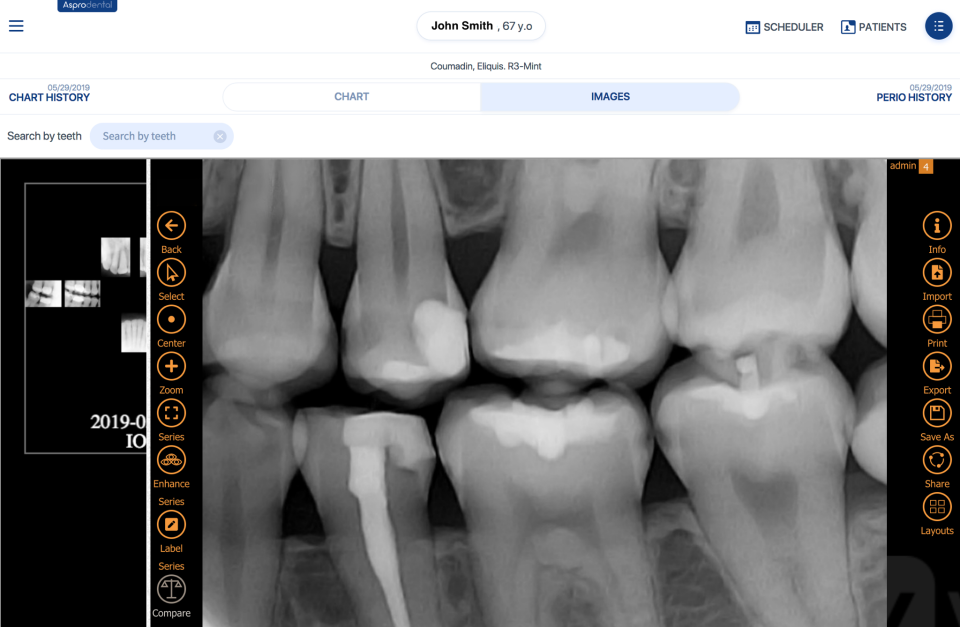Screen dimensions: 960x627
Task: Open the hamburger menu
Action: pyautogui.click(x=16, y=26)
